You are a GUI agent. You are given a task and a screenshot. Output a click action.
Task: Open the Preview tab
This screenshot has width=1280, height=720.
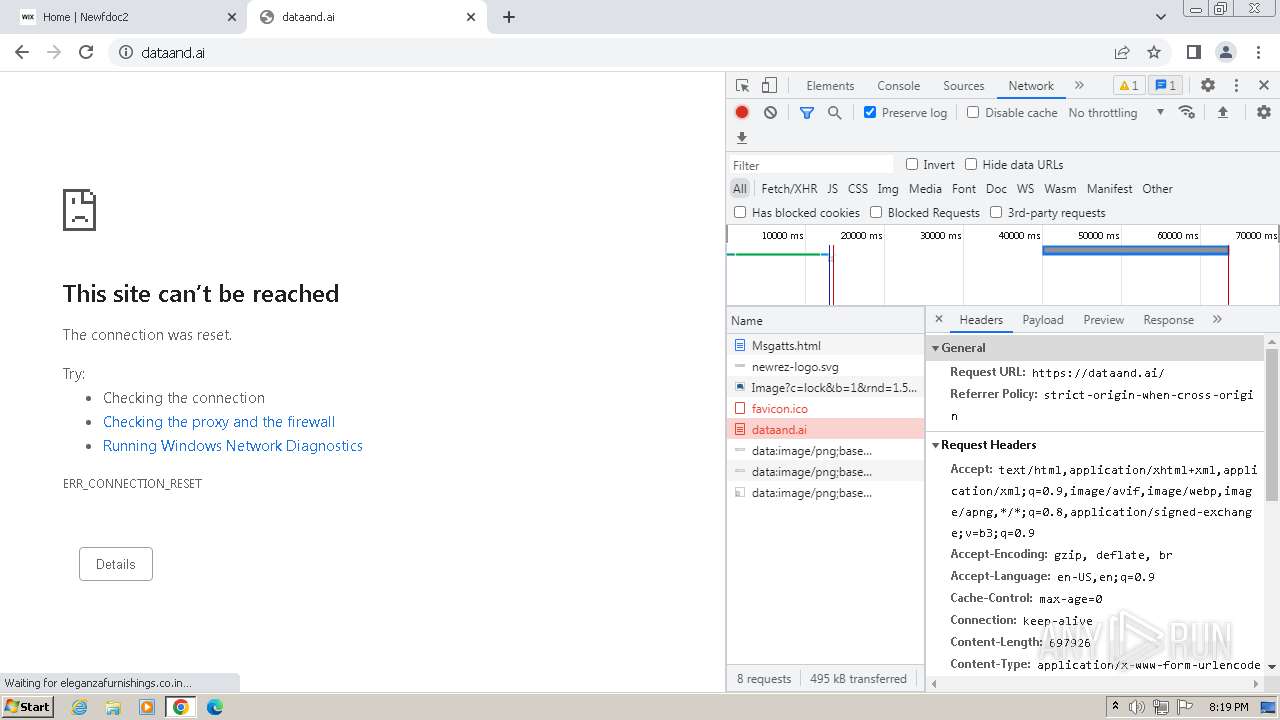click(1104, 320)
